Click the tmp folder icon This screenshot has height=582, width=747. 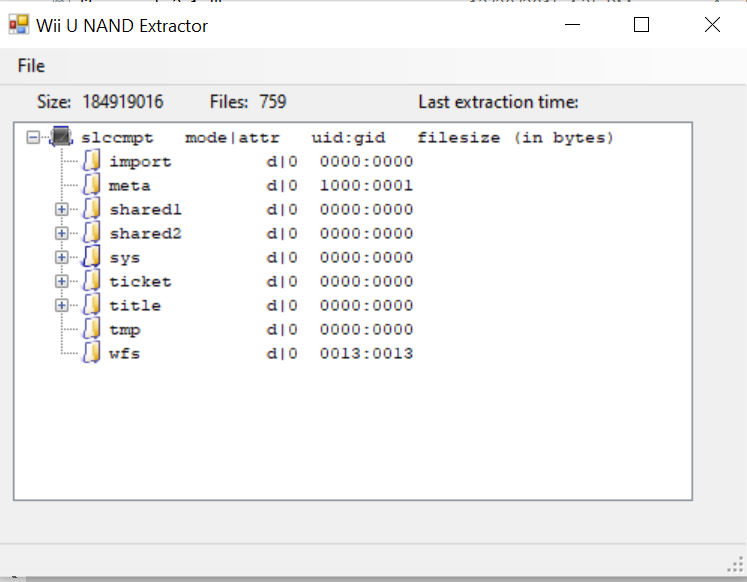(x=91, y=329)
